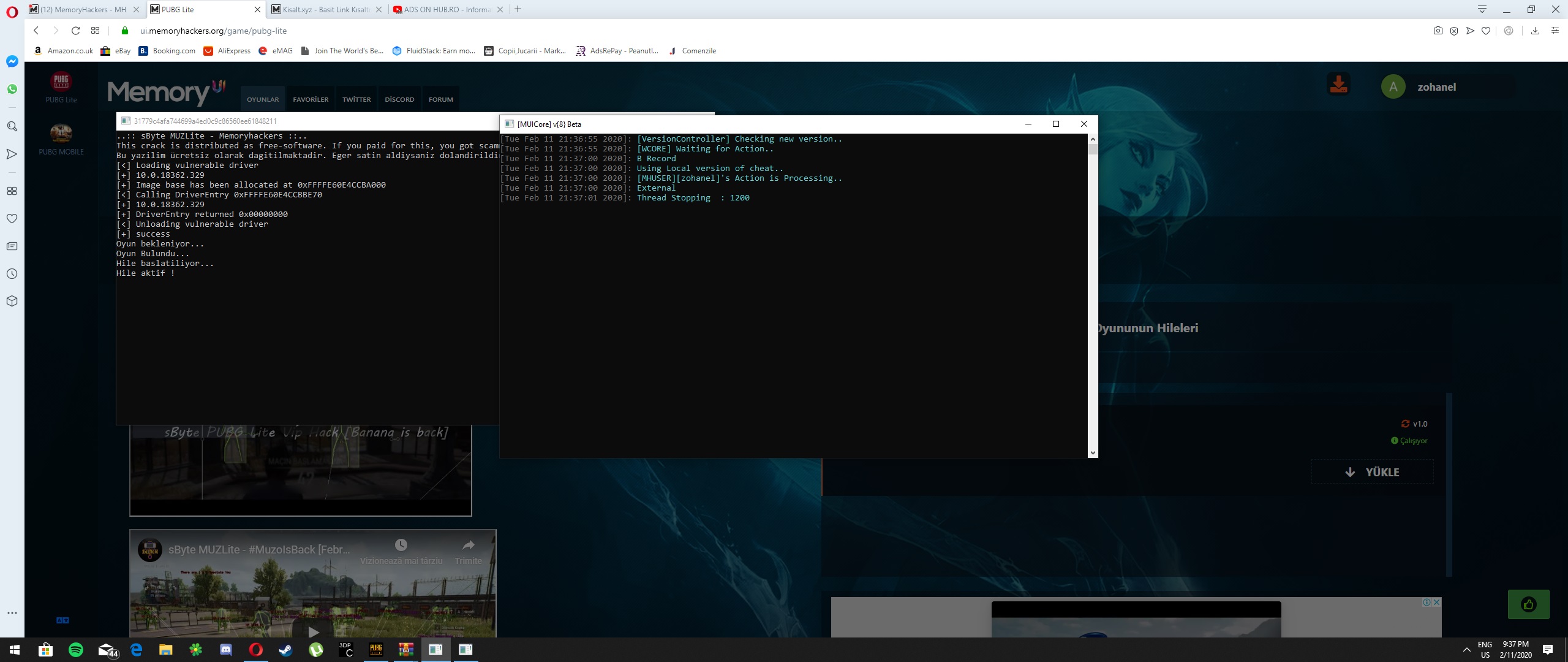The width and height of the screenshot is (1568, 662).
Task: Open TWITTER menu item
Action: pyautogui.click(x=356, y=99)
